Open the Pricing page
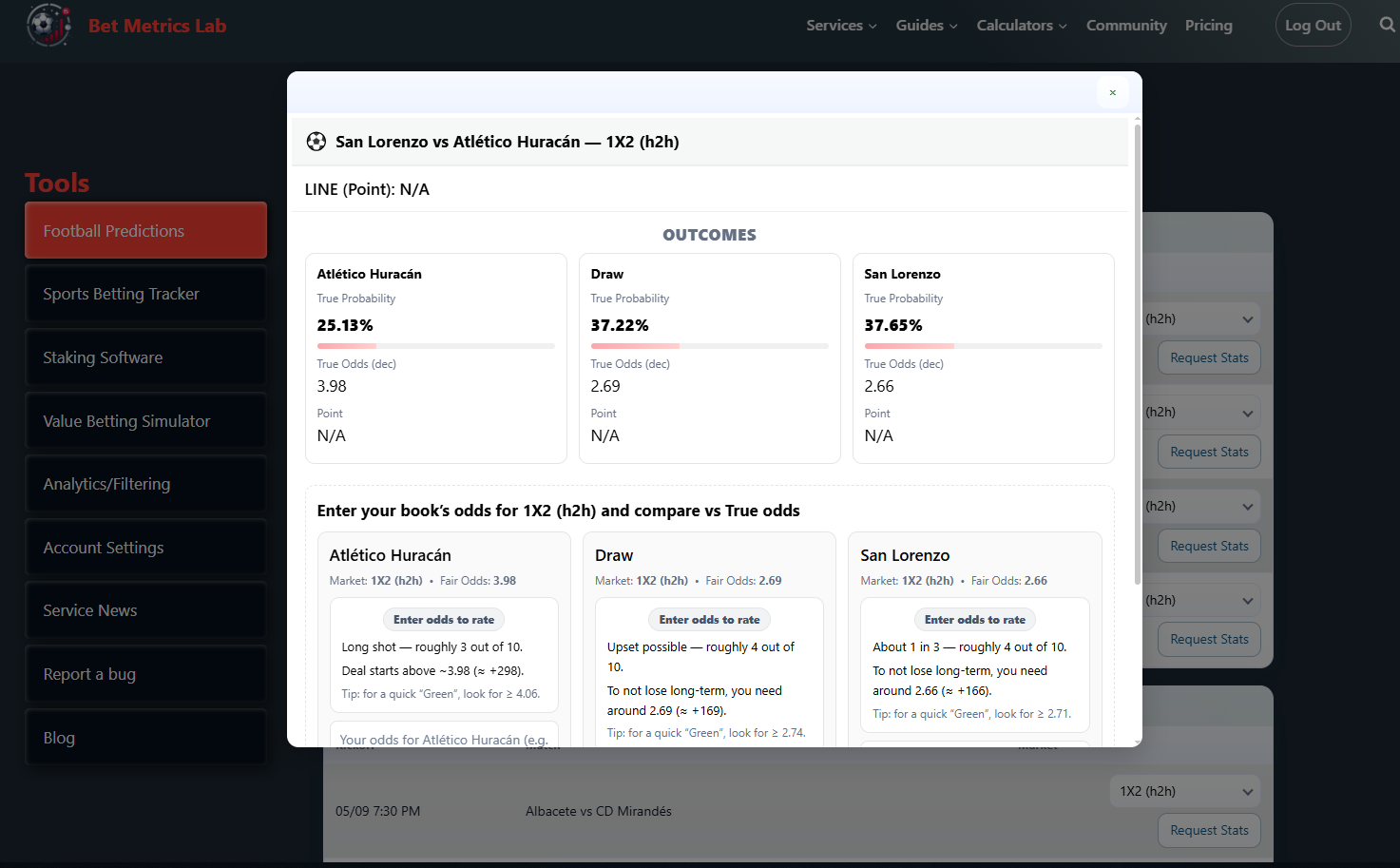The image size is (1400, 868). [x=1208, y=26]
